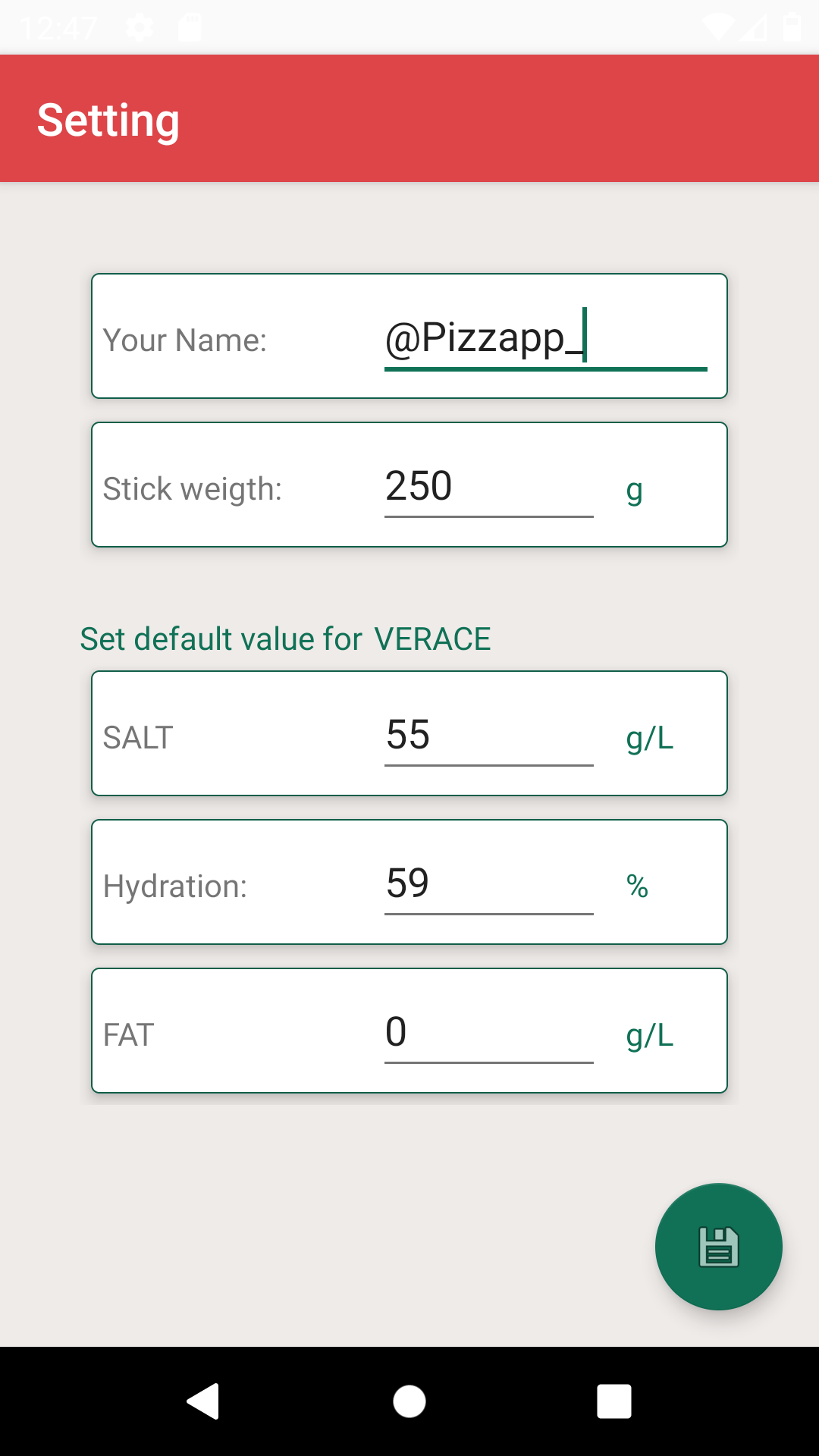Tap the Set default value for VERACE heading
819x1456 pixels.
(x=285, y=639)
